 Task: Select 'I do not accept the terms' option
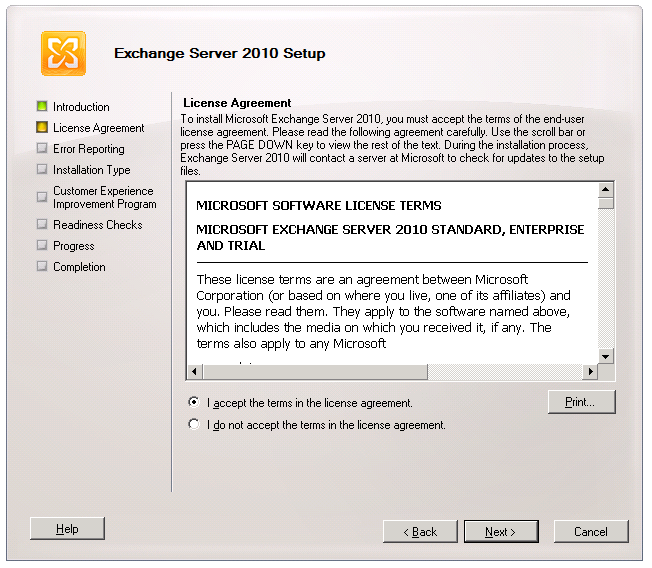coord(193,424)
